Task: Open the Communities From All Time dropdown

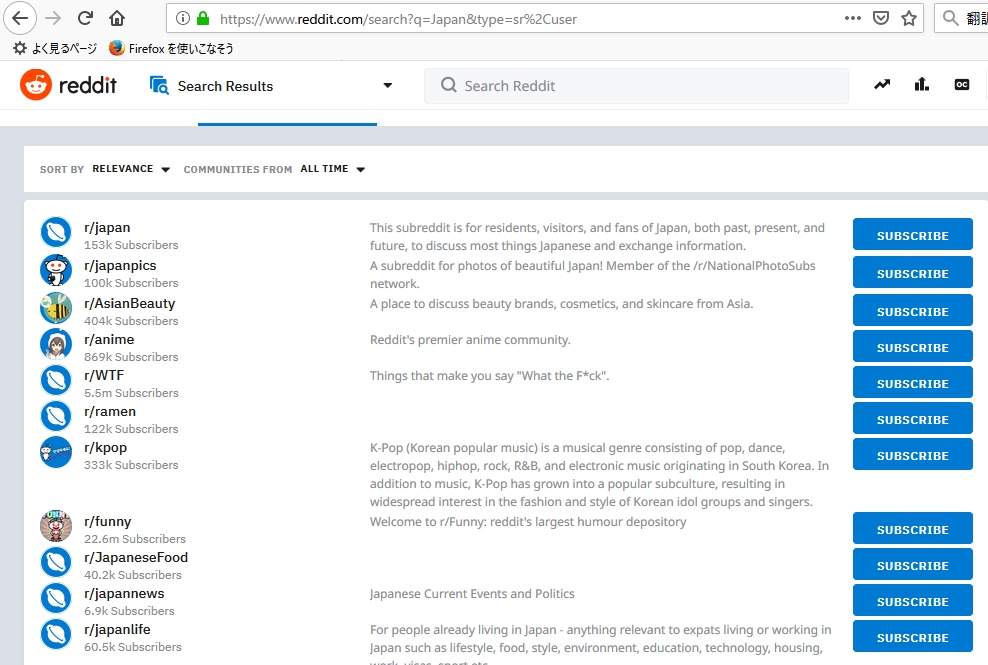Action: point(333,169)
